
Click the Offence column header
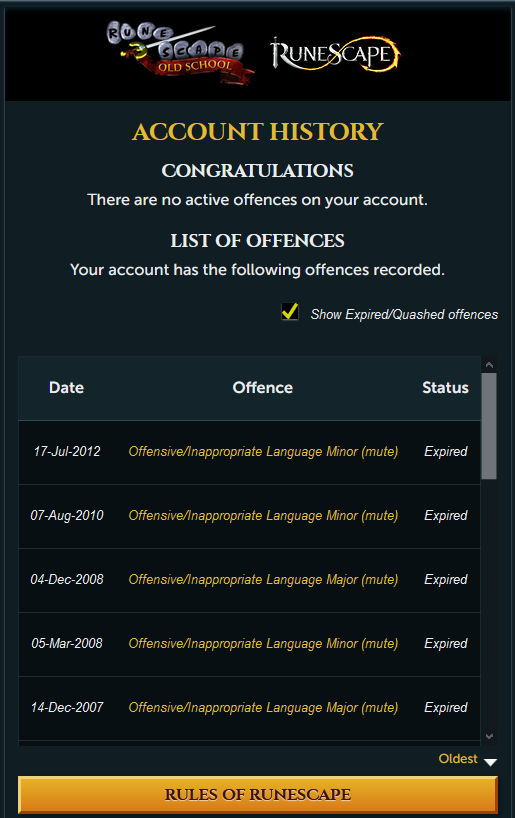click(262, 388)
